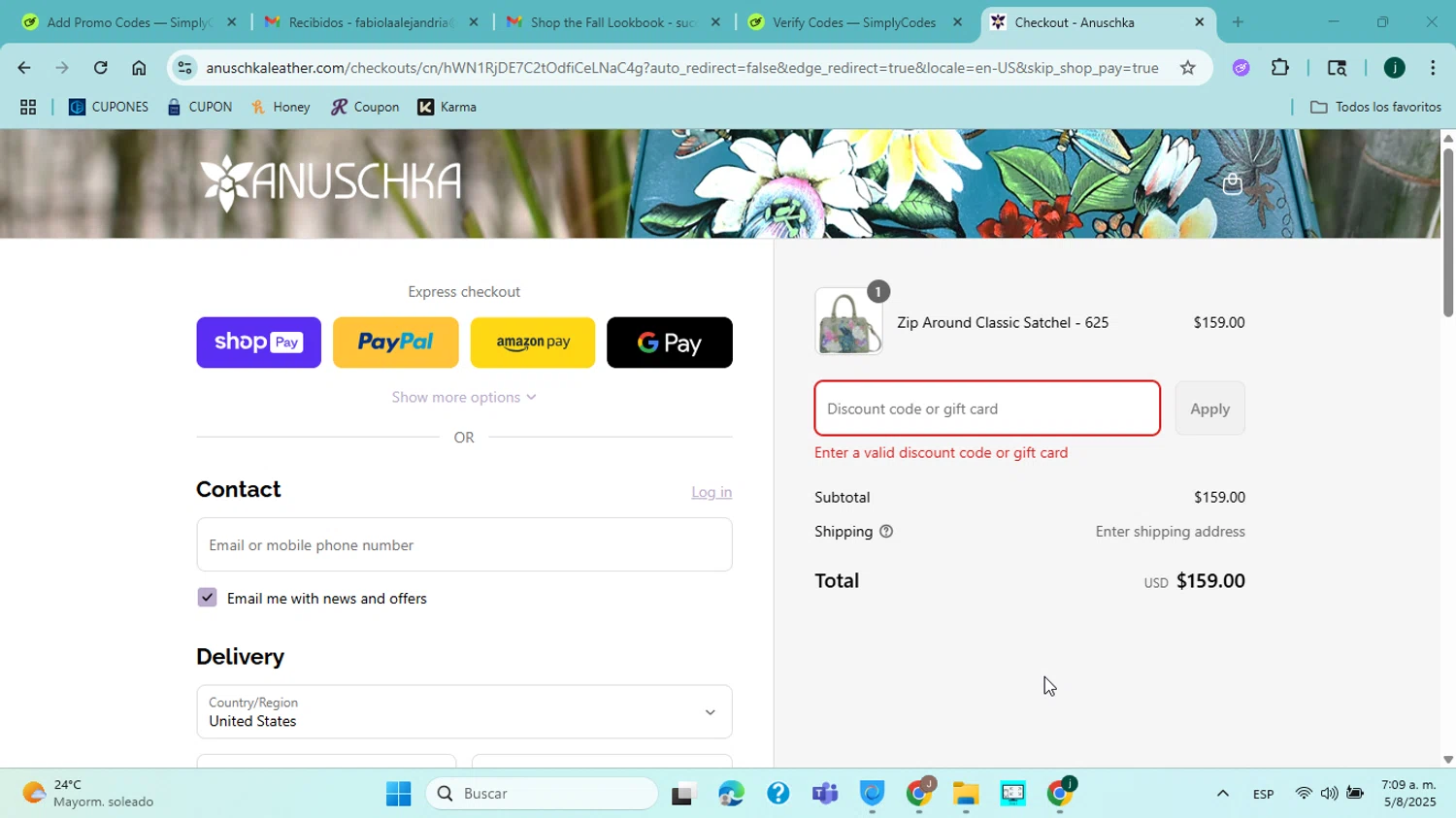Viewport: 1456px width, 818px height.
Task: Open network Wi-Fi settings in tray
Action: (1304, 794)
